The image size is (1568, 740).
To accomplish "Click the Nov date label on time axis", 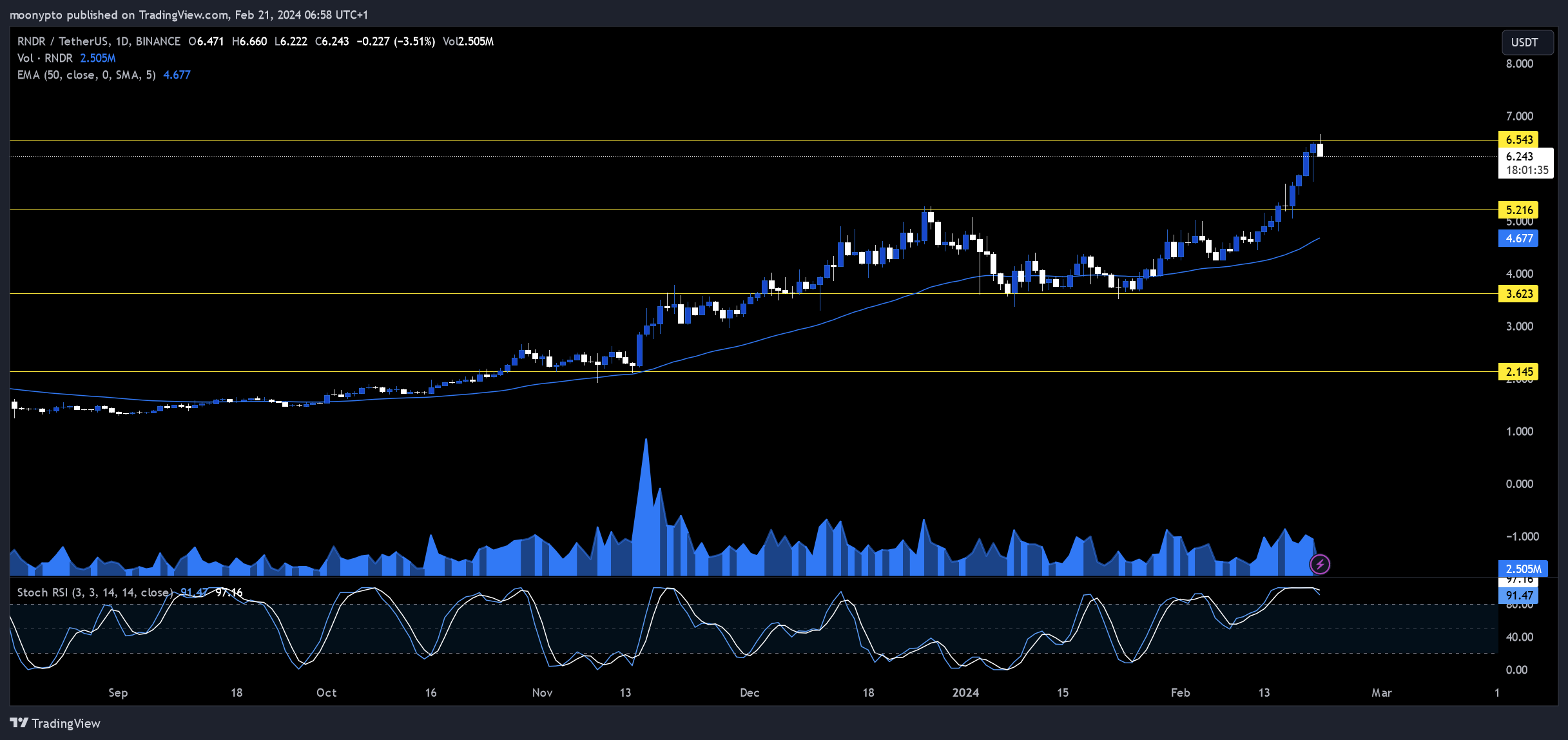I will point(543,693).
